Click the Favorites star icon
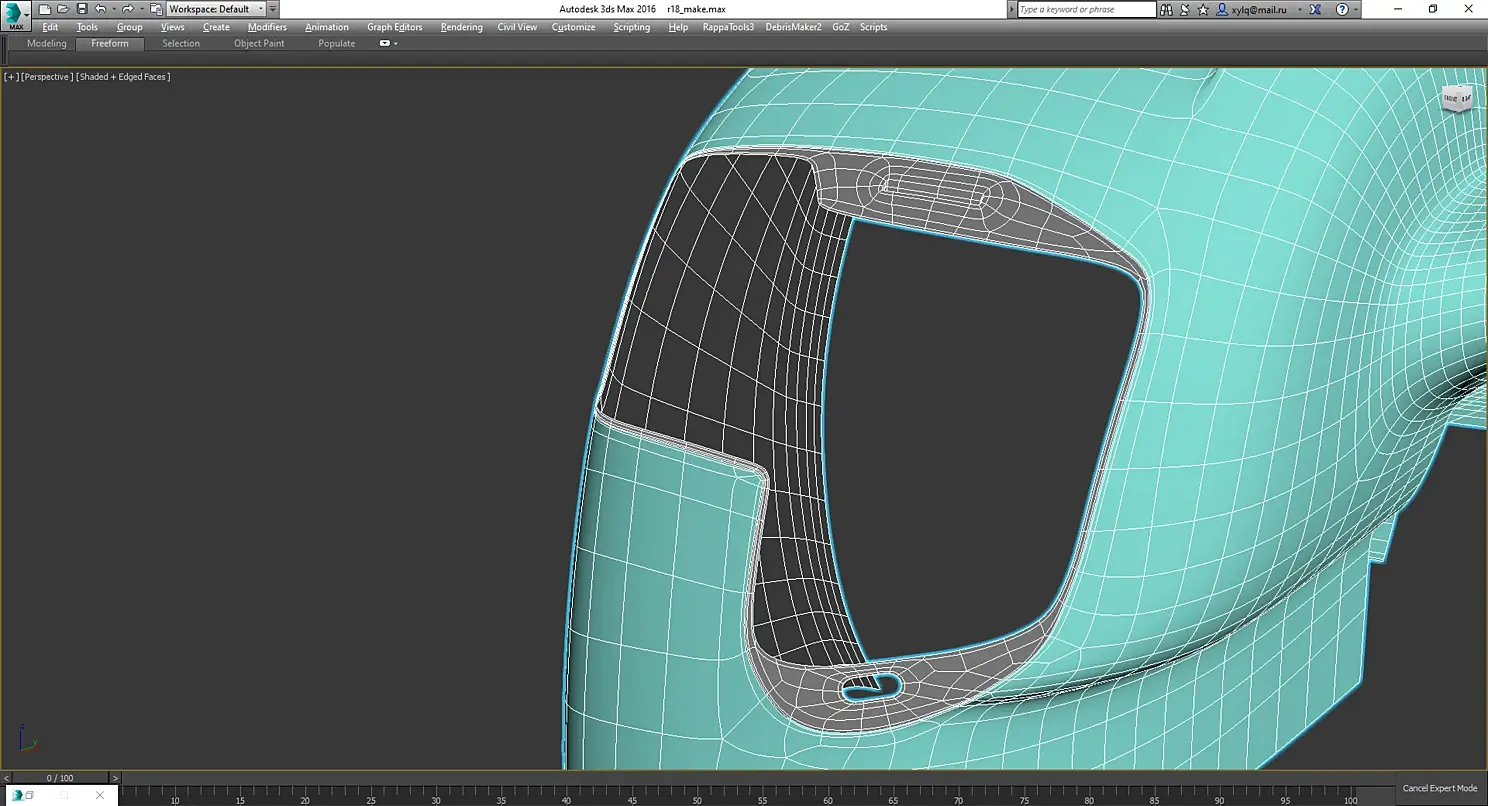The height and width of the screenshot is (806, 1488). pos(1202,9)
